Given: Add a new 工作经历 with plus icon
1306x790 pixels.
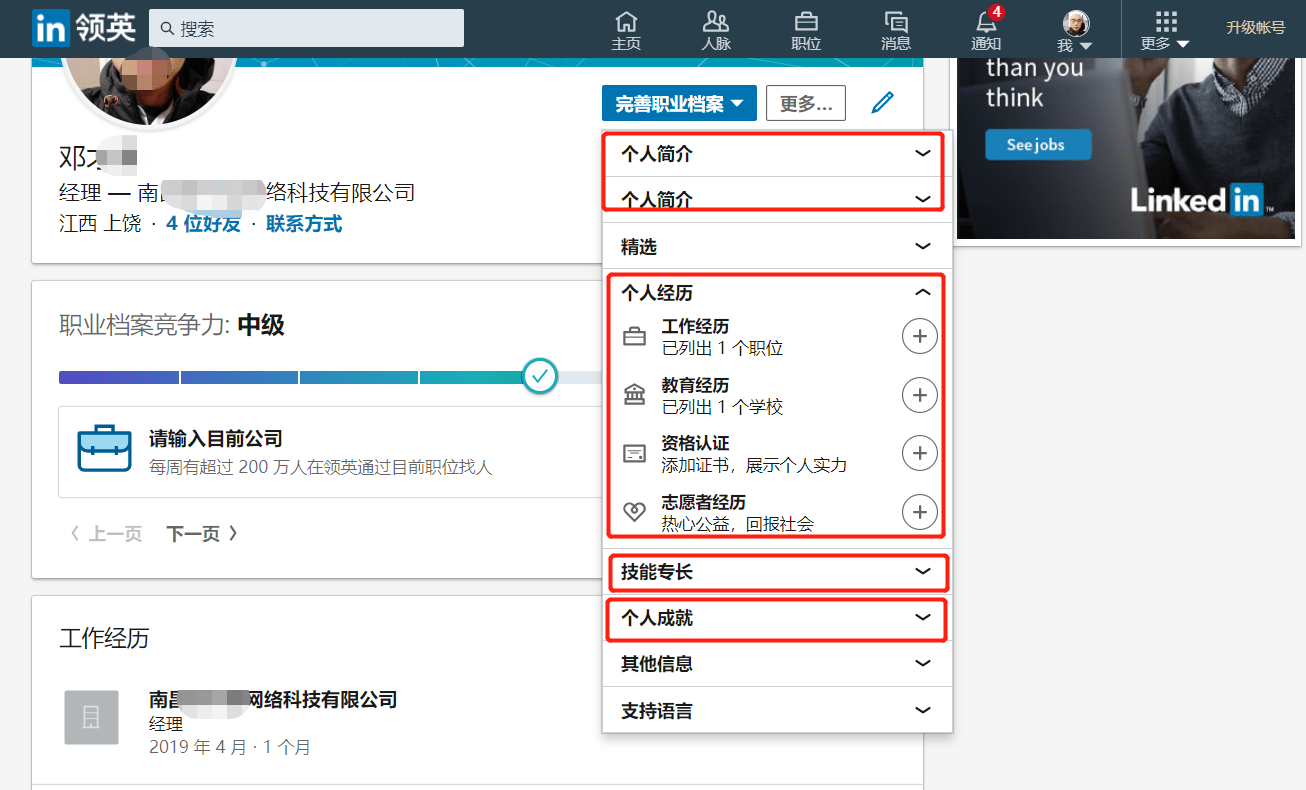Looking at the screenshot, I should coord(919,337).
